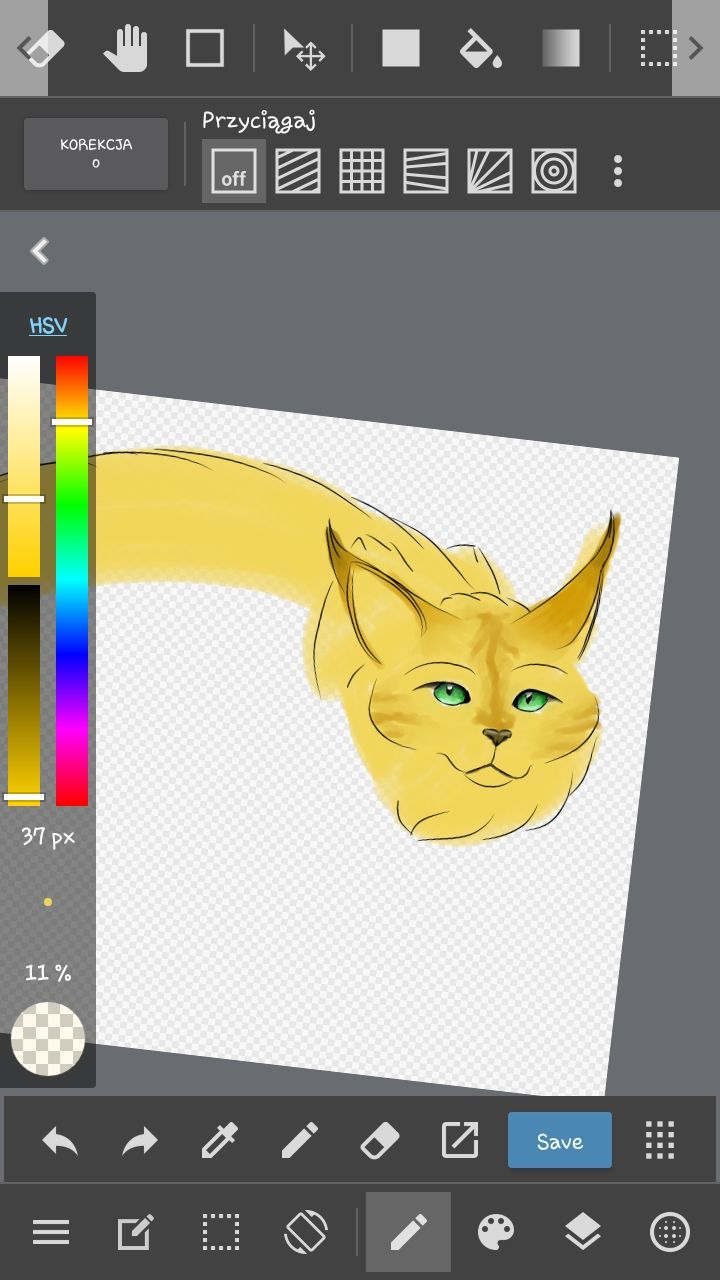The height and width of the screenshot is (1280, 720).
Task: Adjust the hue rainbow slider
Action: 72,580
